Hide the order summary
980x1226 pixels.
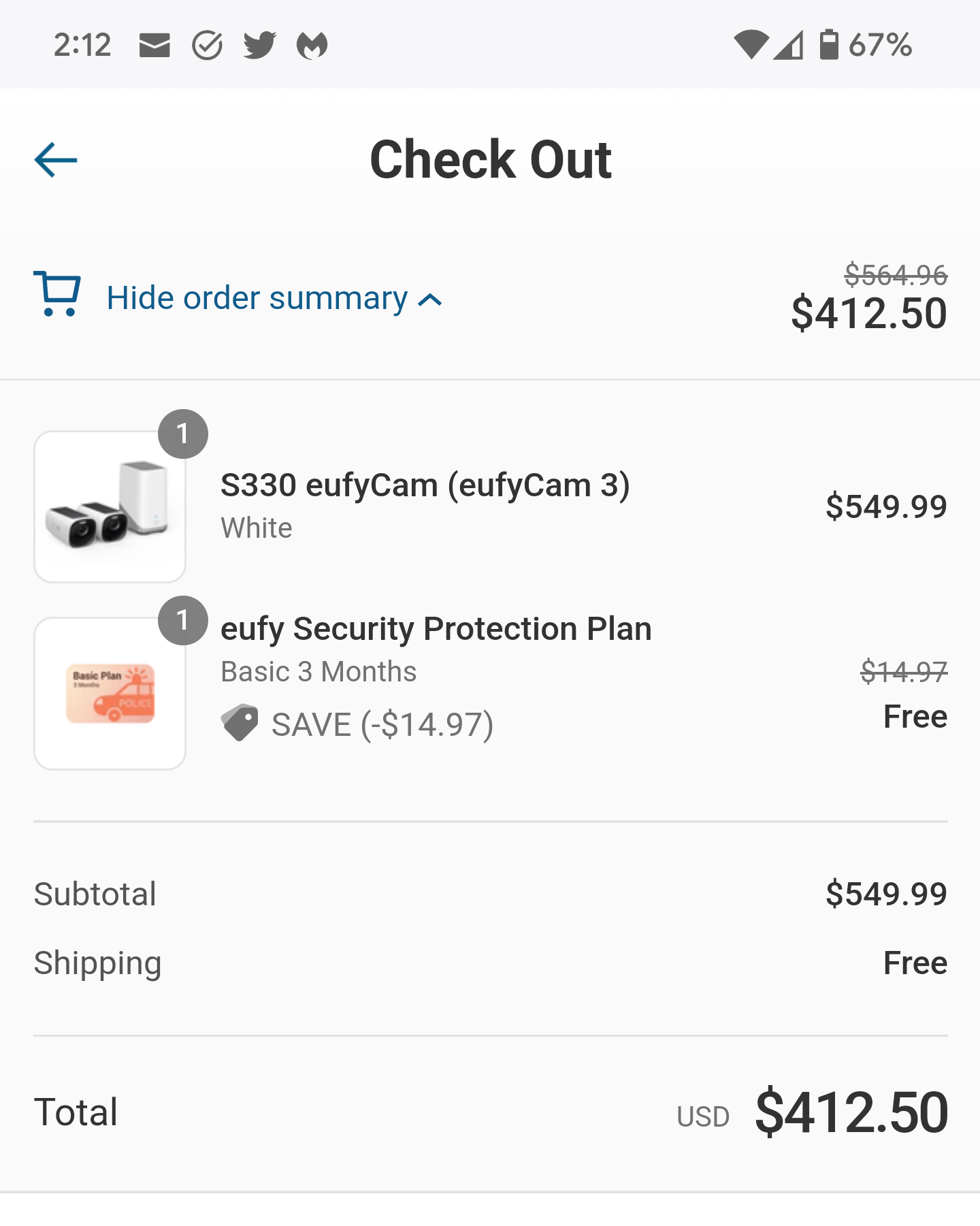point(255,297)
